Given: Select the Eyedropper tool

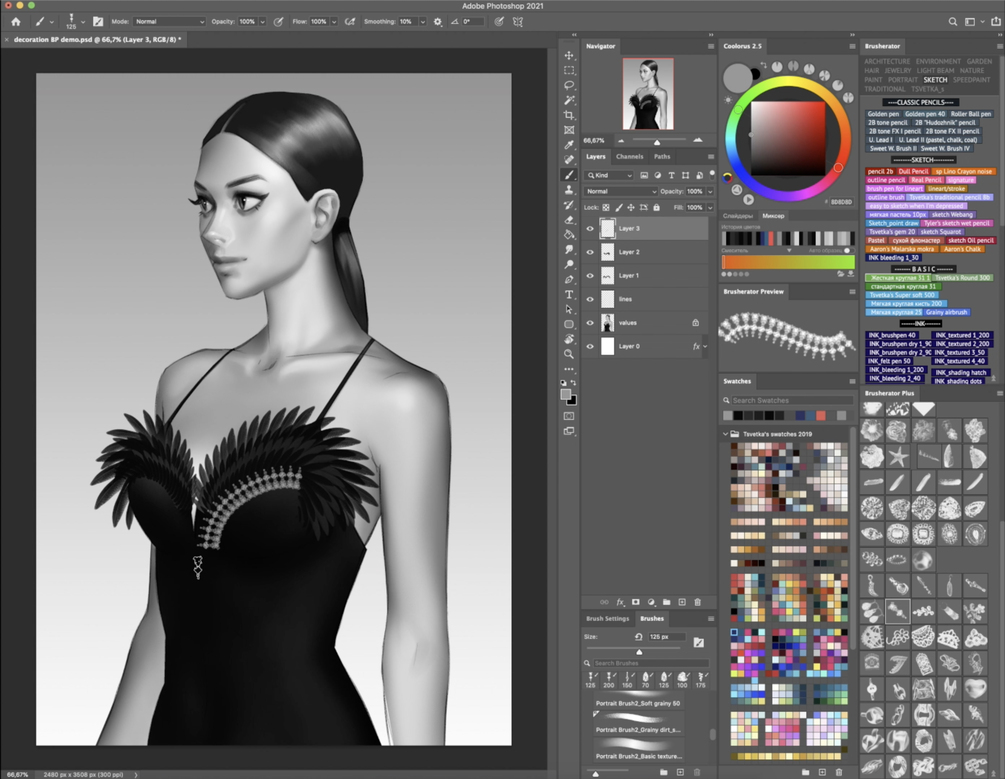Looking at the screenshot, I should click(569, 145).
